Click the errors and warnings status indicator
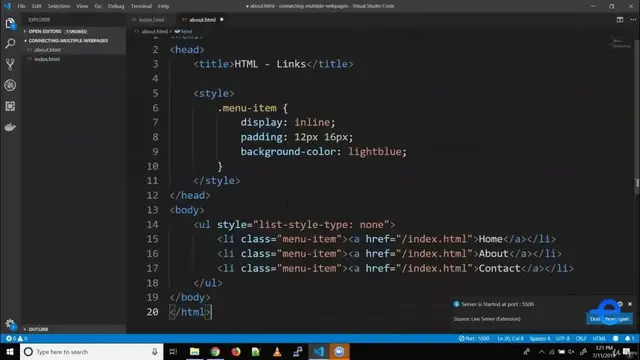This screenshot has width=640, height=360. 16,338
